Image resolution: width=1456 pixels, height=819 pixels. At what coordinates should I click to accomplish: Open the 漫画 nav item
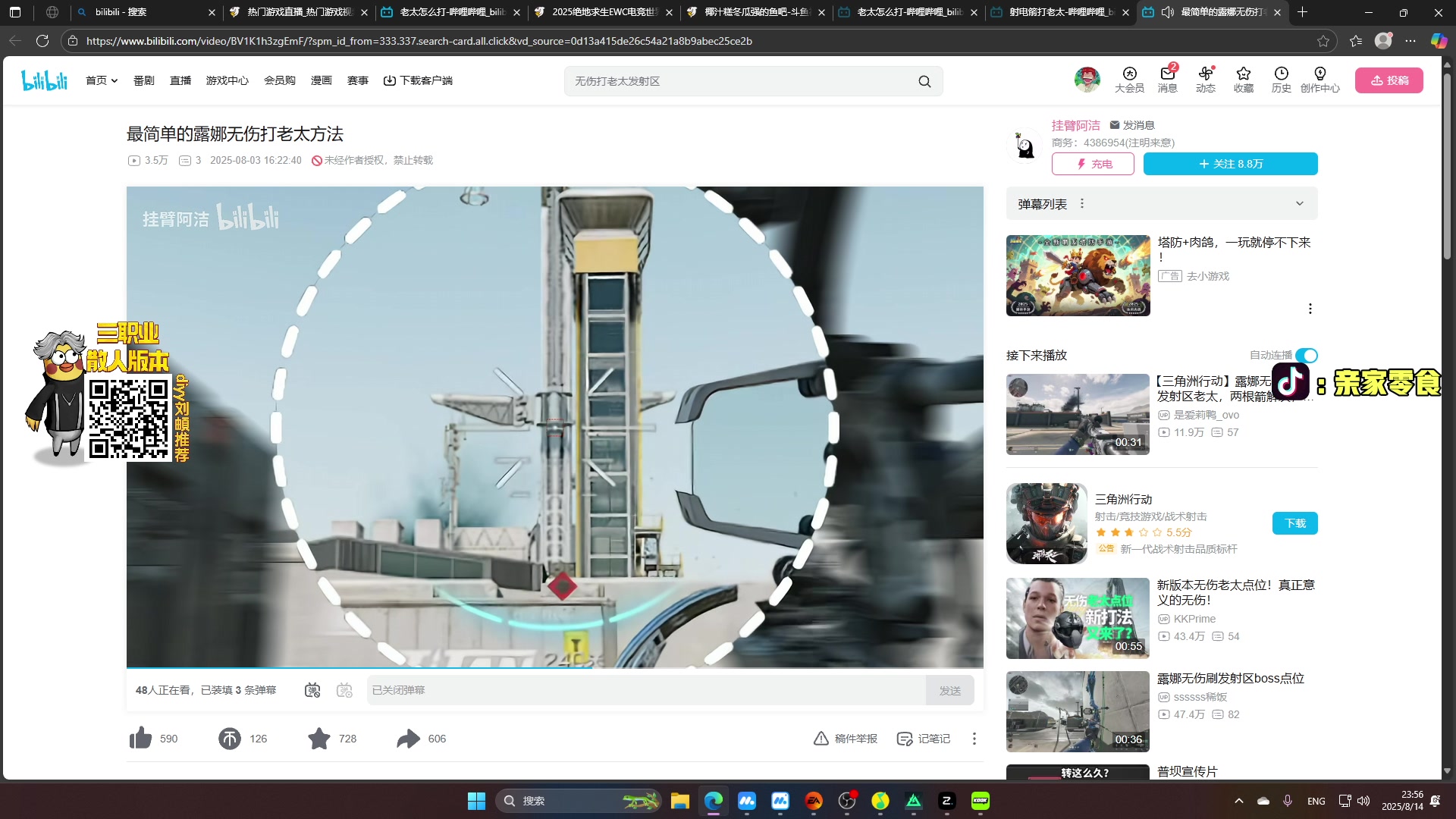point(321,80)
